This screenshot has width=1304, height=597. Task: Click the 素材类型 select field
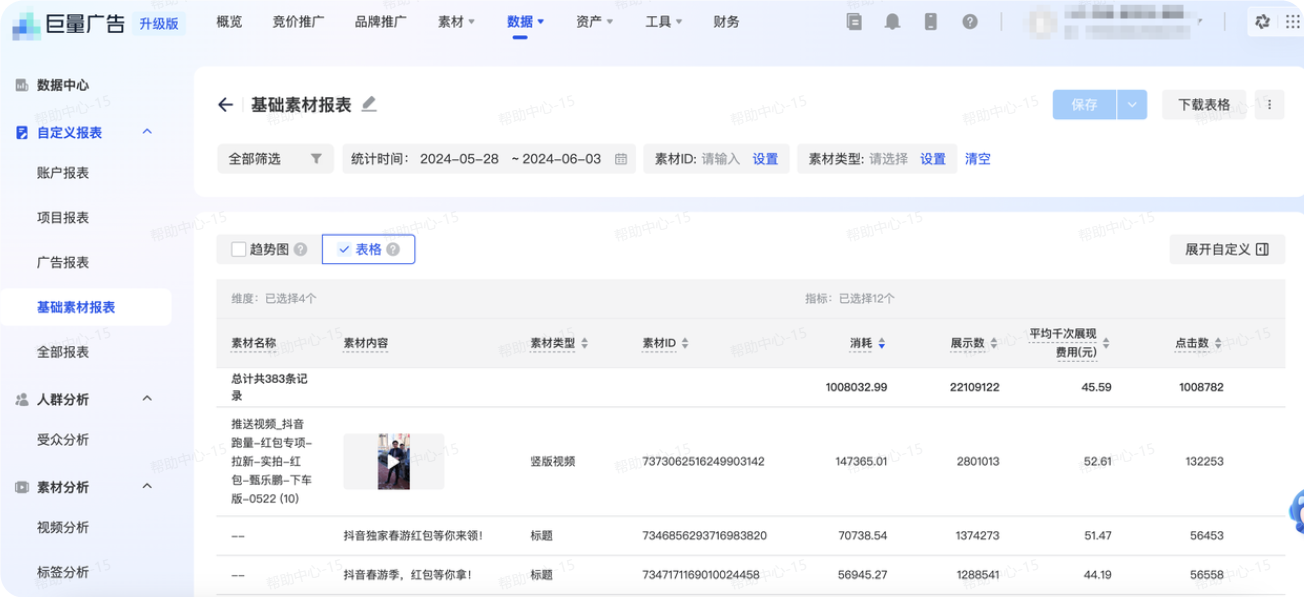point(889,159)
